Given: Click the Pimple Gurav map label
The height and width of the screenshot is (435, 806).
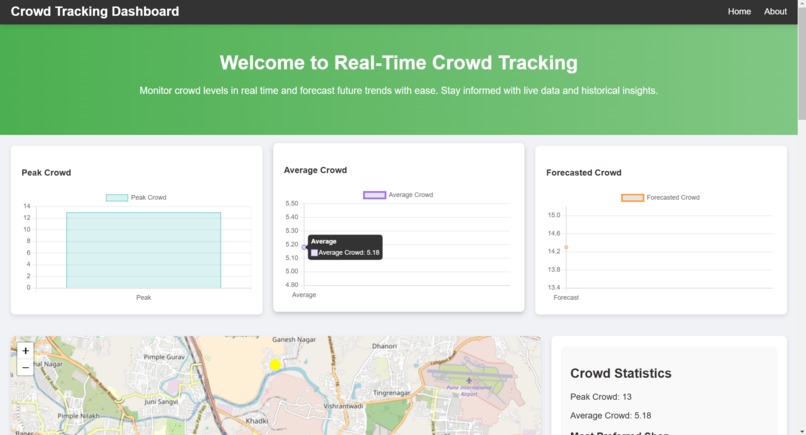Looking at the screenshot, I should (164, 357).
